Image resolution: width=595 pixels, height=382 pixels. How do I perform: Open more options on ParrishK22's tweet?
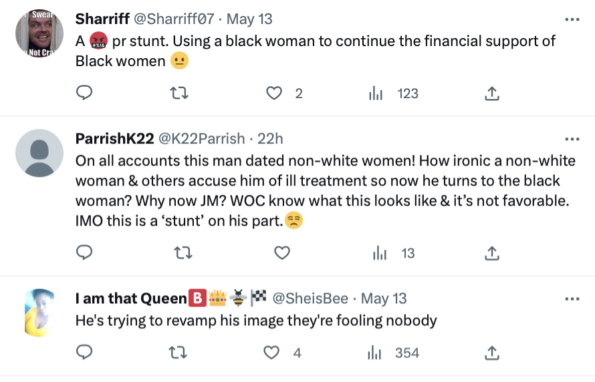pos(572,139)
